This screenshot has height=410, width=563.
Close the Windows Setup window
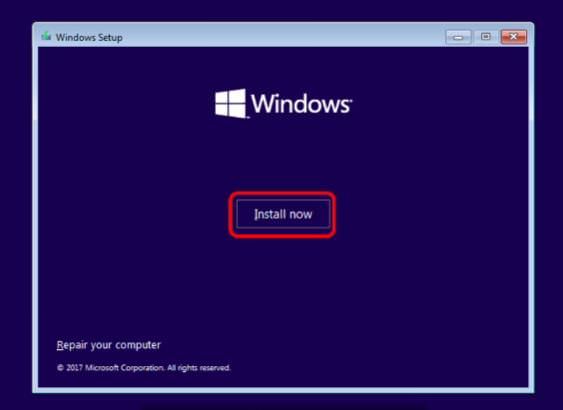pos(513,37)
